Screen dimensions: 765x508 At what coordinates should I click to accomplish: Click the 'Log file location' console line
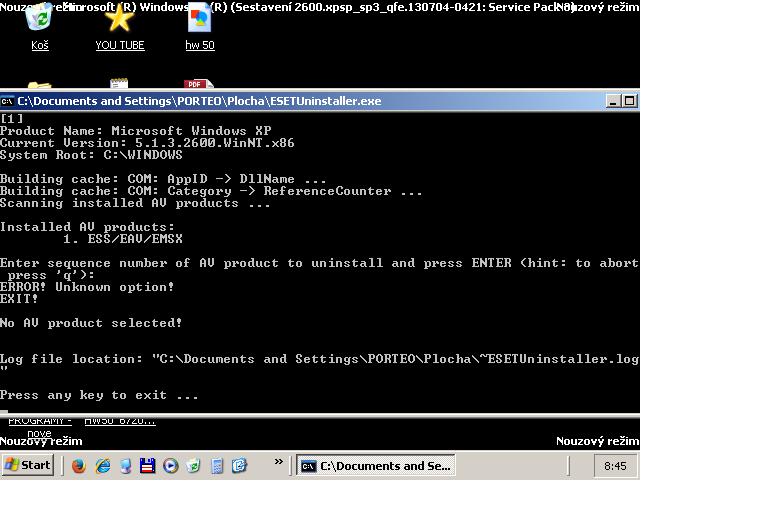[x=320, y=359]
